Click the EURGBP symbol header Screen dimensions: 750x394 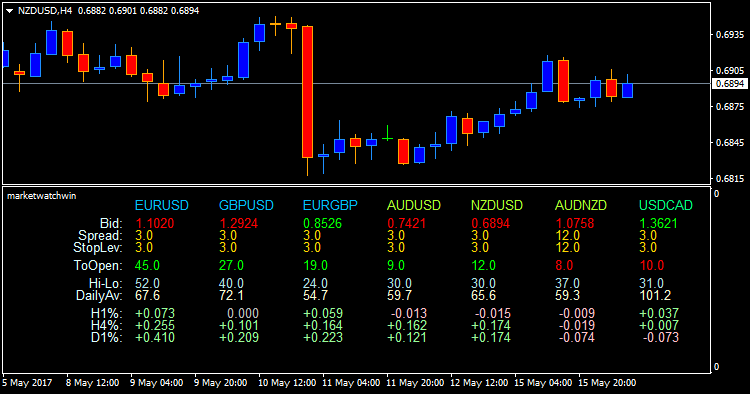coord(330,206)
